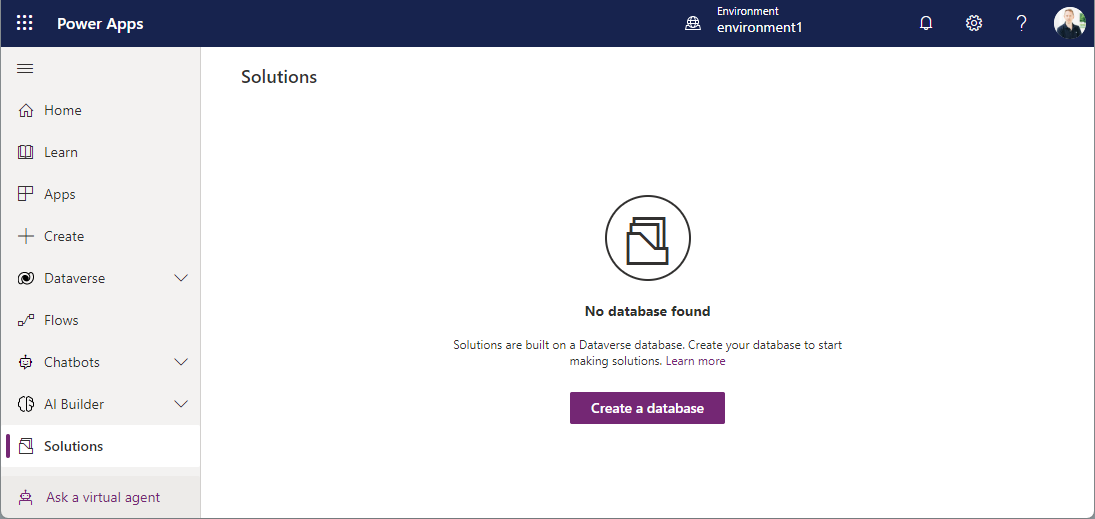
Task: Expand the Chatbots chevron
Action: [181, 362]
